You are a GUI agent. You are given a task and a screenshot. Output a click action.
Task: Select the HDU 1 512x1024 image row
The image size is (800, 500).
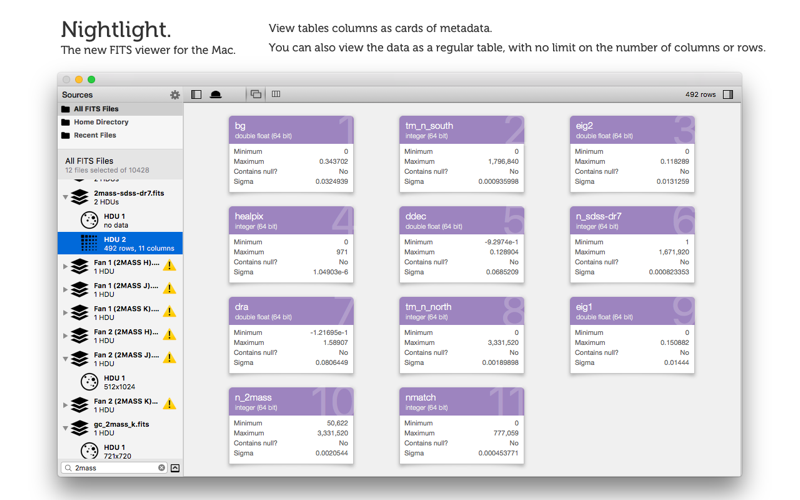(x=120, y=382)
